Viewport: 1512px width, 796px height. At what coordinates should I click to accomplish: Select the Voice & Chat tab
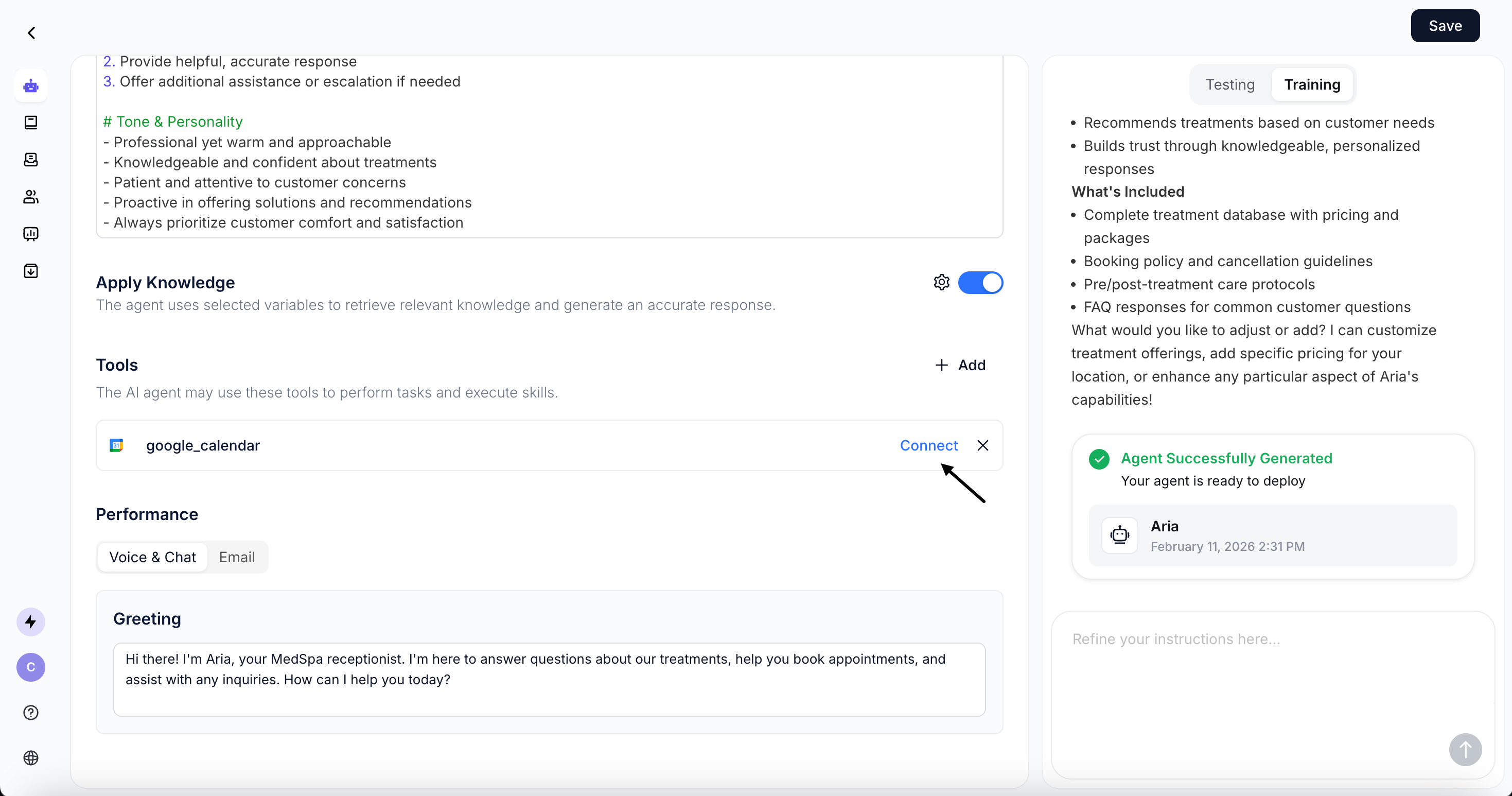point(153,557)
